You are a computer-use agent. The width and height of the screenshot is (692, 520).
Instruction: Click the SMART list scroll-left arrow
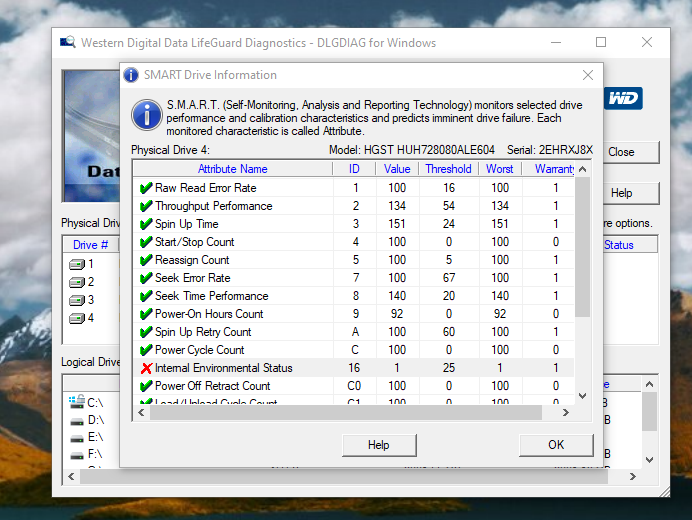click(141, 413)
